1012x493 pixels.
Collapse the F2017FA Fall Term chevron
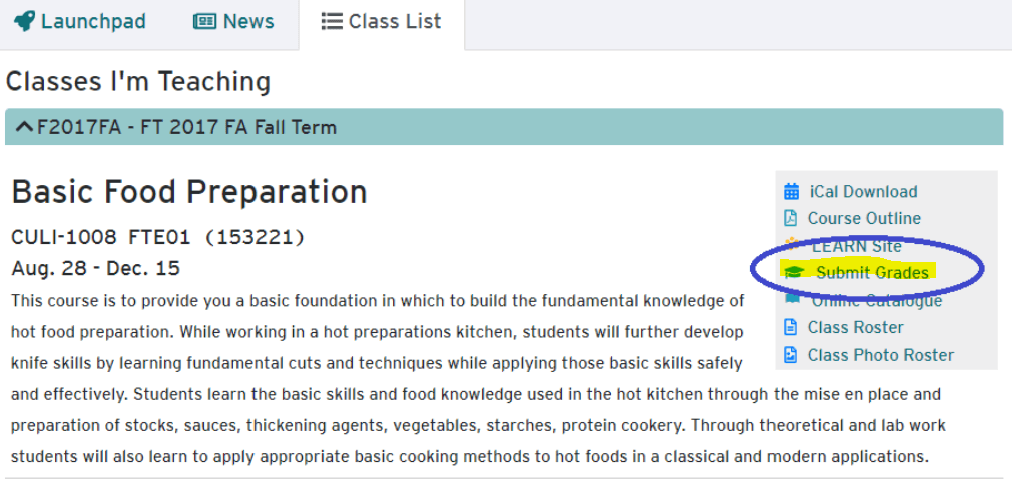24,127
